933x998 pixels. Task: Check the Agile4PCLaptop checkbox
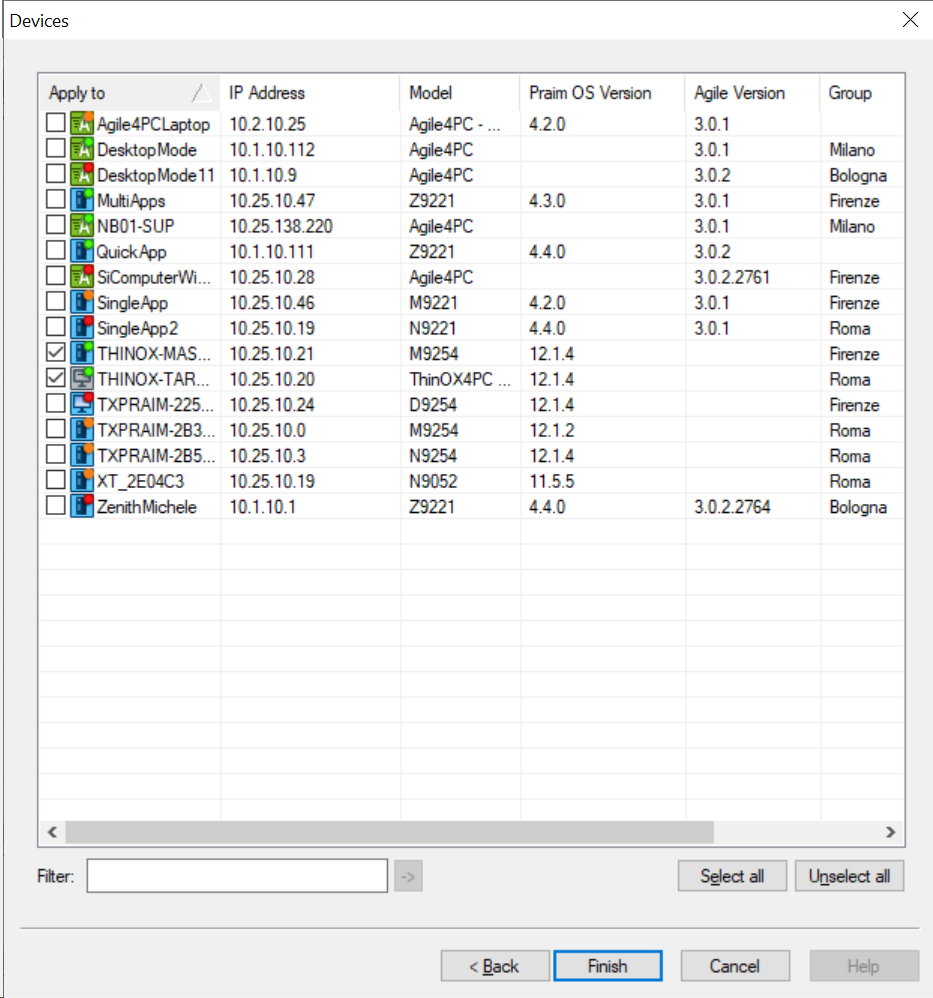55,122
